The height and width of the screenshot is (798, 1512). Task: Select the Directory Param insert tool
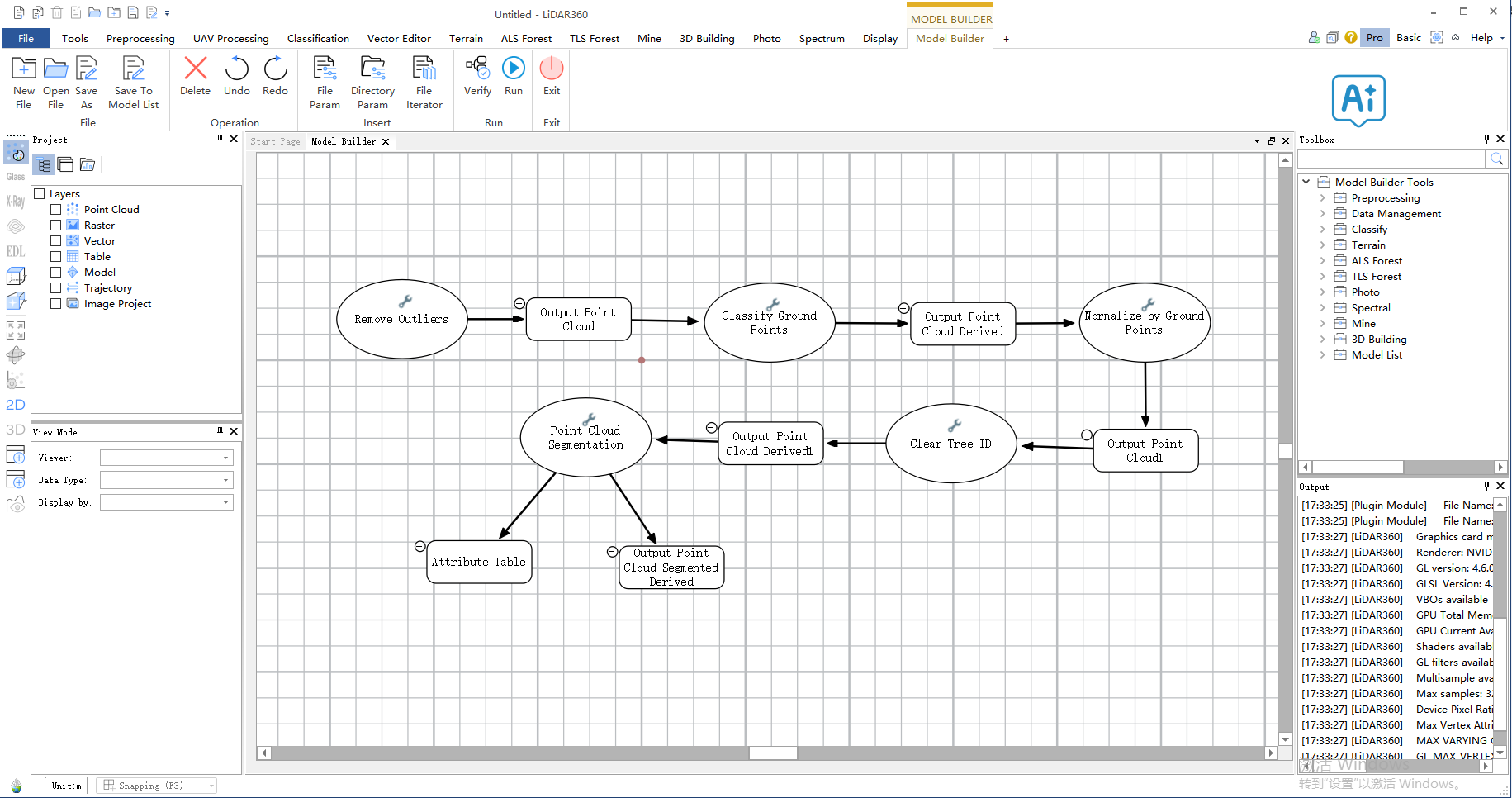click(372, 81)
